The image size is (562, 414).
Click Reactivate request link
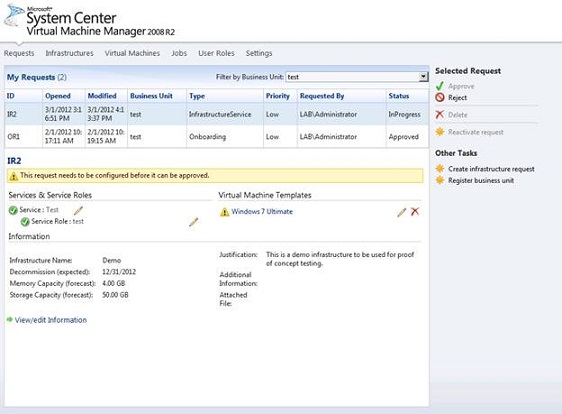(x=476, y=132)
